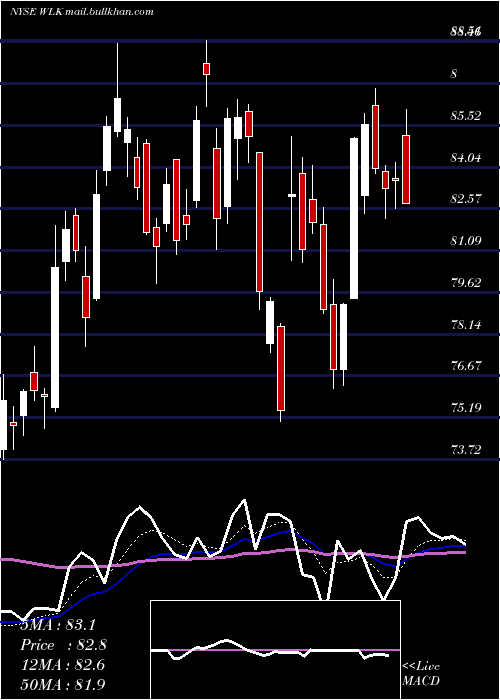Screen dimensions: 500x700
Task: Select the 82.57 price axis label
Action: click(x=466, y=199)
